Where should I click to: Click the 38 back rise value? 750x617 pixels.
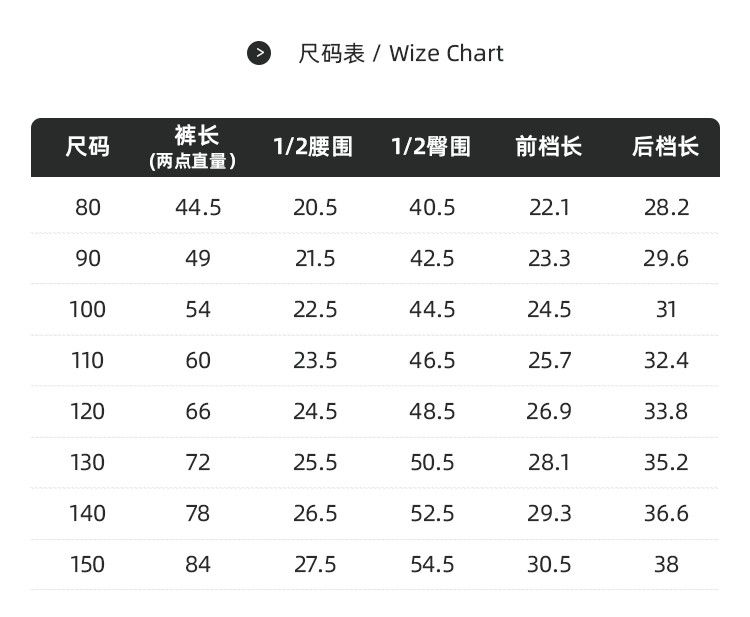[666, 564]
